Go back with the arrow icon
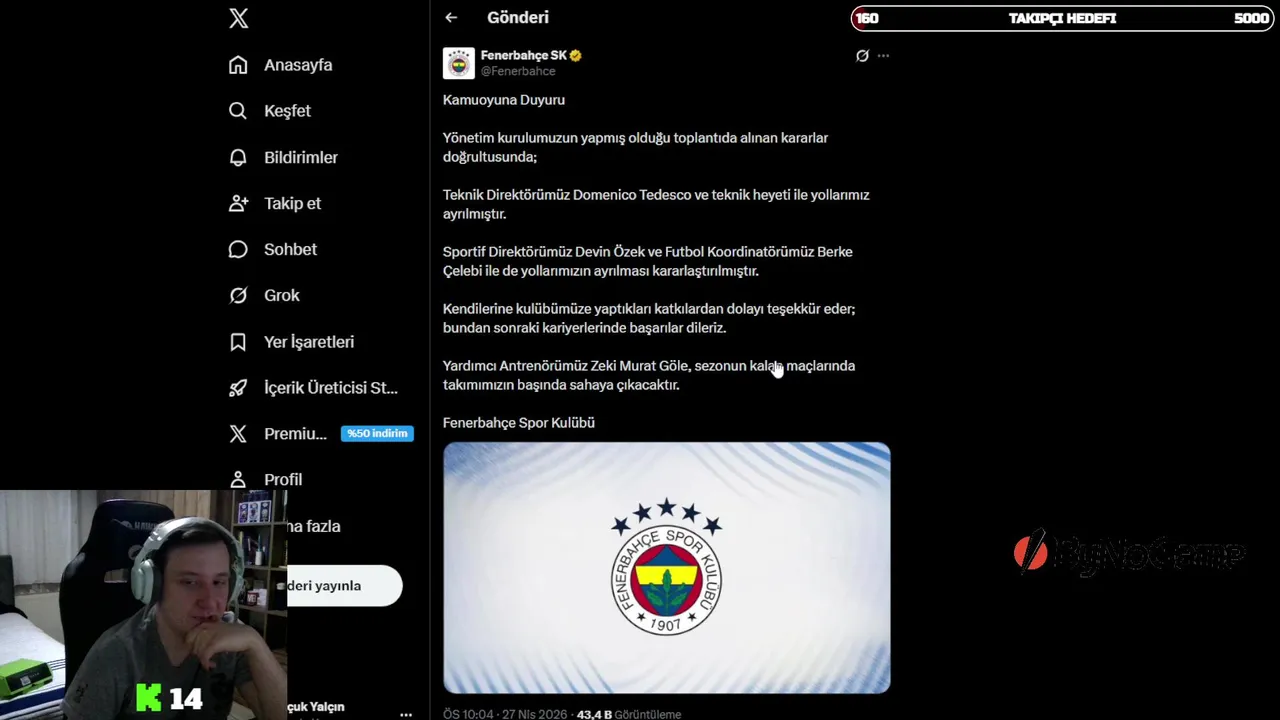Viewport: 1280px width, 720px height. [451, 17]
